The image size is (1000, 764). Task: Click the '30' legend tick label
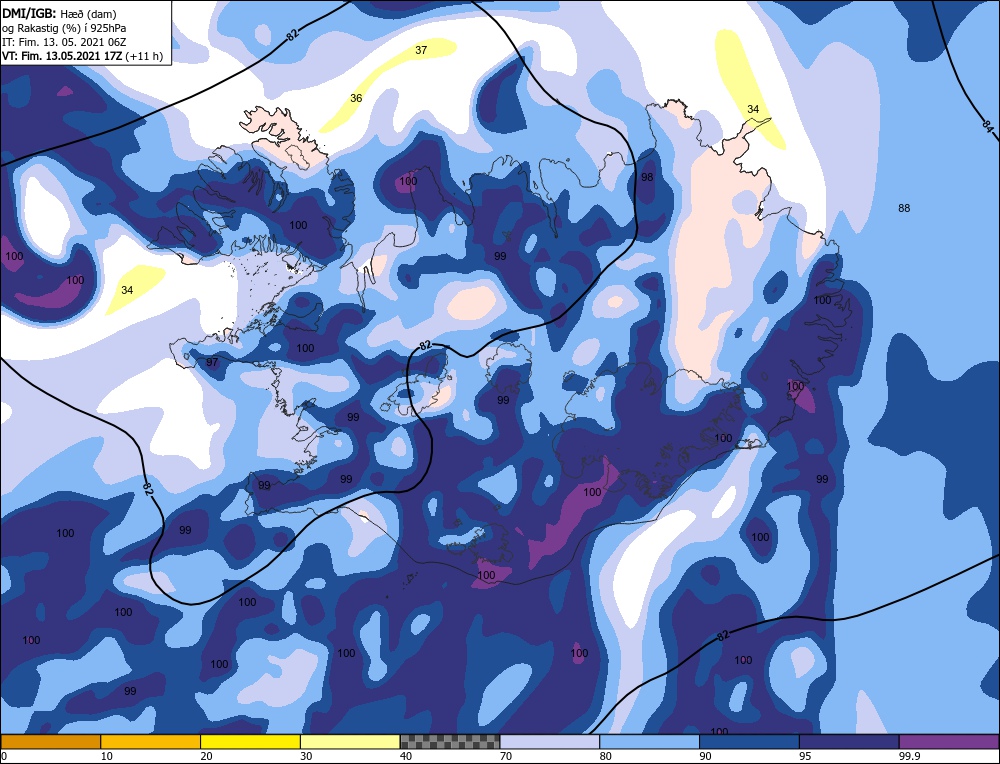[306, 756]
